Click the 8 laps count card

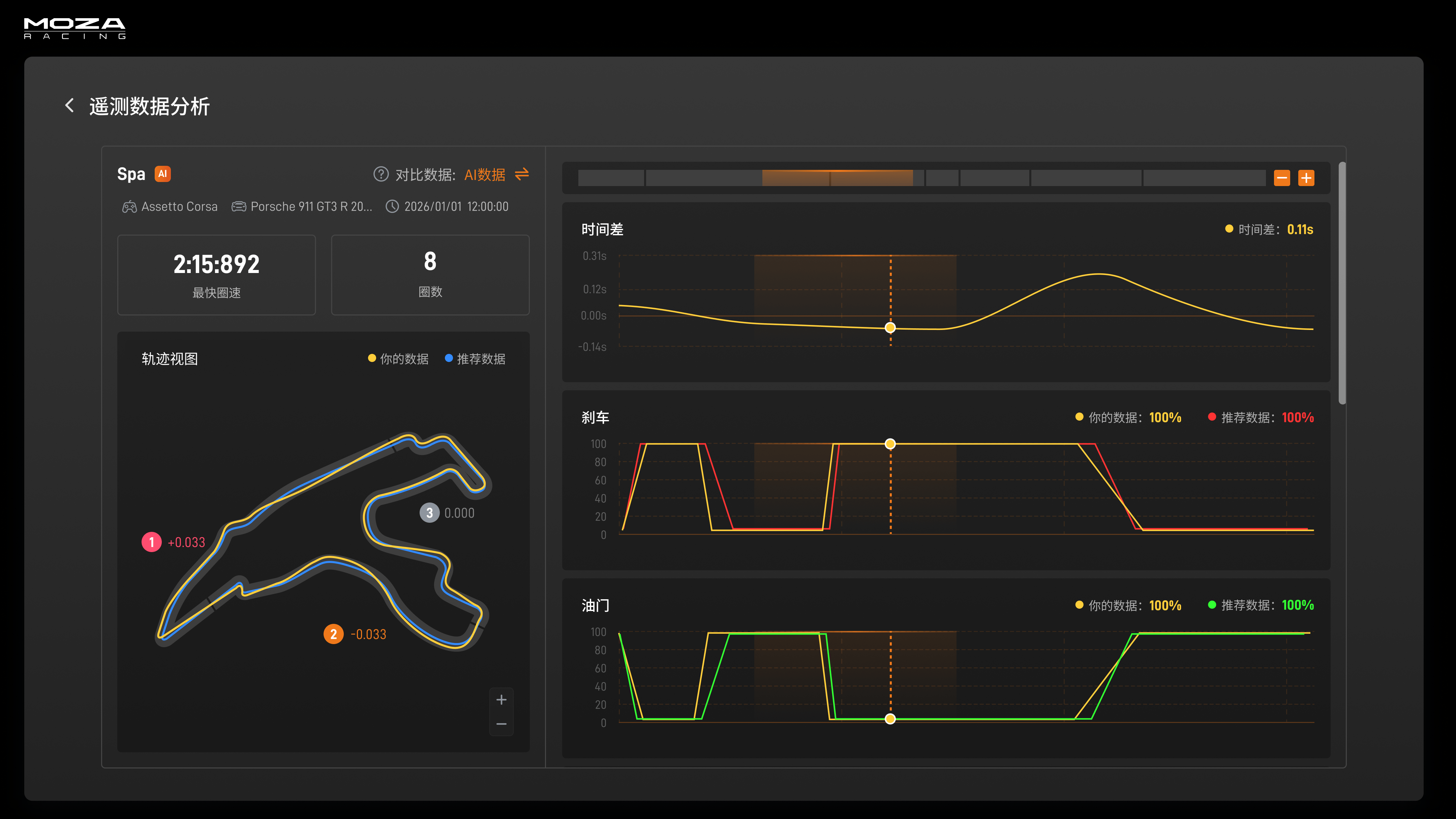click(430, 275)
